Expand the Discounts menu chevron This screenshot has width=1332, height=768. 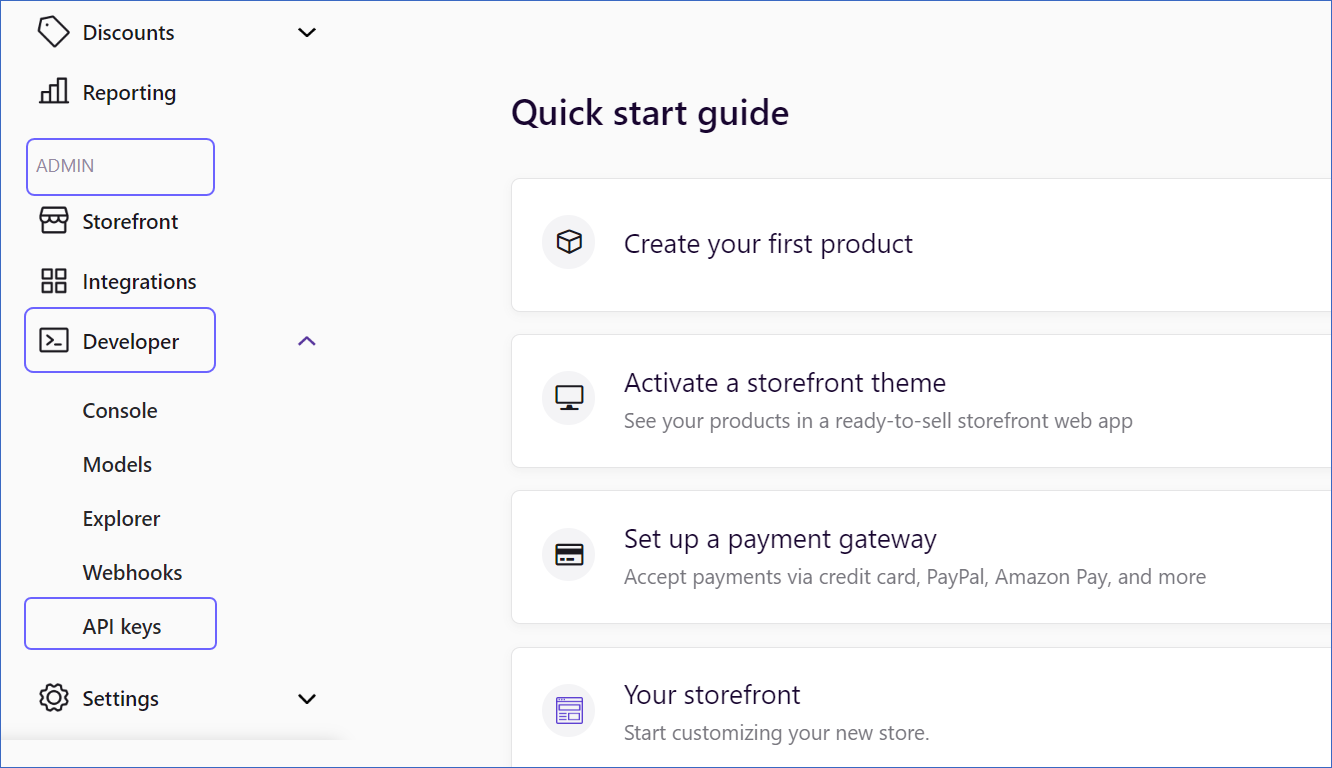[x=307, y=32]
